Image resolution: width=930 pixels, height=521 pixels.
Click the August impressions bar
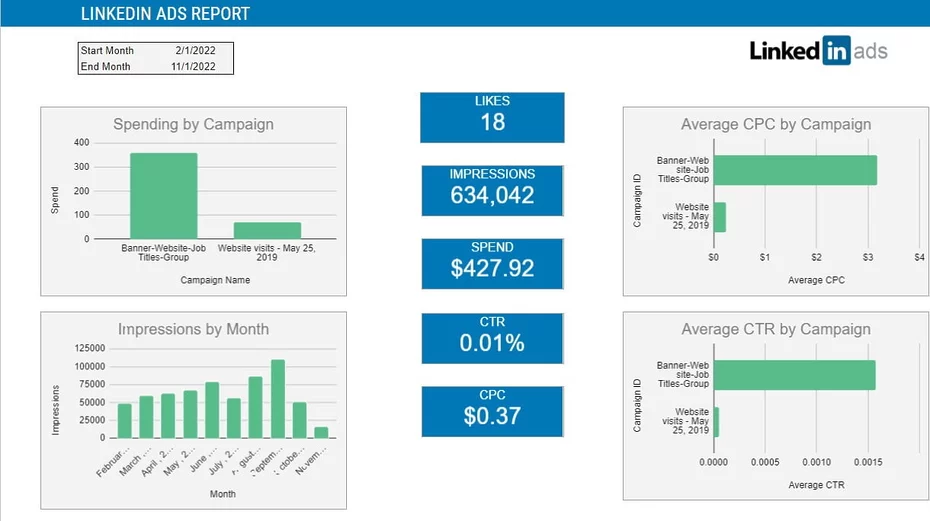(256, 407)
